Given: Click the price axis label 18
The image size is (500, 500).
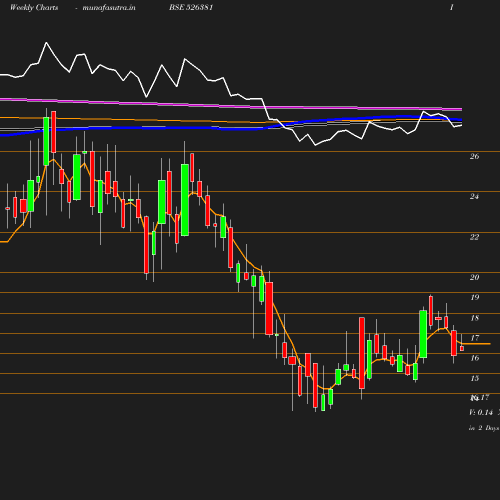Looking at the screenshot, I should tap(474, 318).
